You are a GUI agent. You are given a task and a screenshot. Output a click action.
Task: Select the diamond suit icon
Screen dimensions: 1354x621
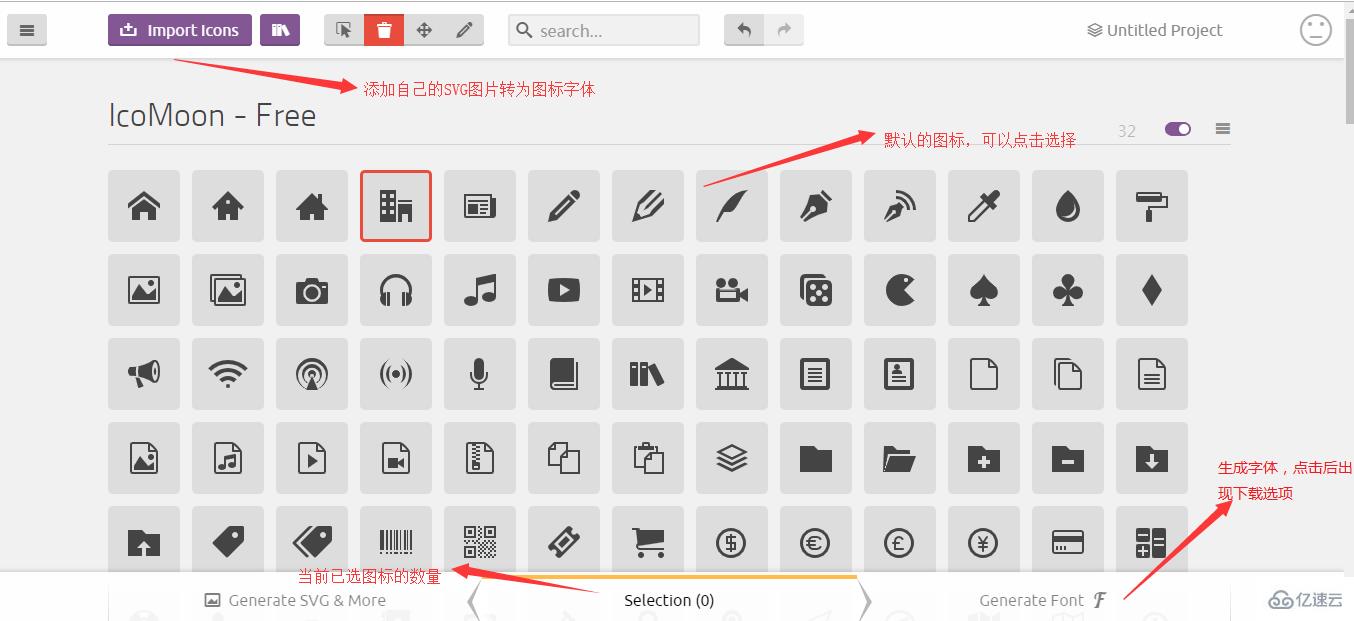1152,290
